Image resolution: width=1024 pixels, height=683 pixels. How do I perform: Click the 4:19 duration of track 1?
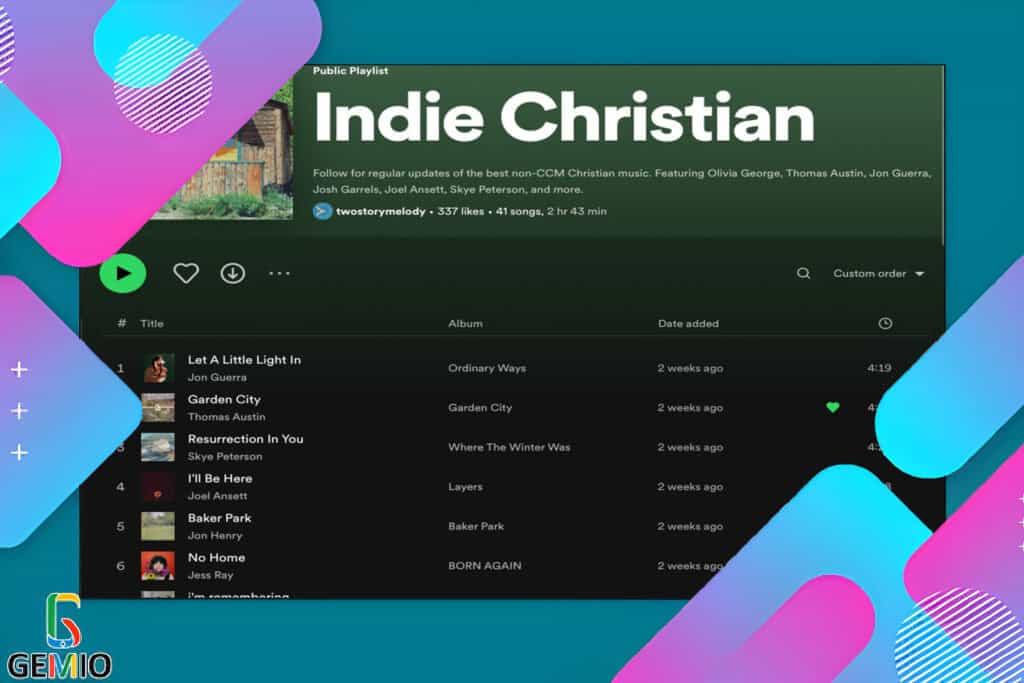tap(879, 368)
